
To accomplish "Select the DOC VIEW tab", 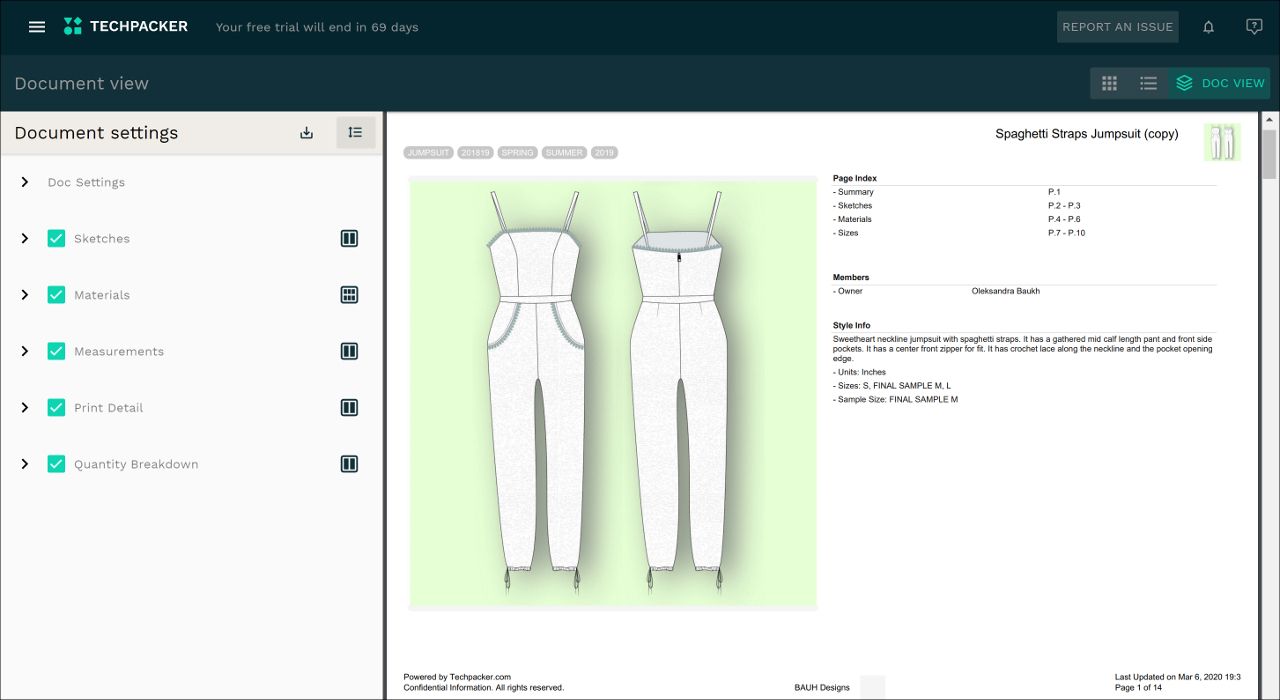I will (1220, 83).
